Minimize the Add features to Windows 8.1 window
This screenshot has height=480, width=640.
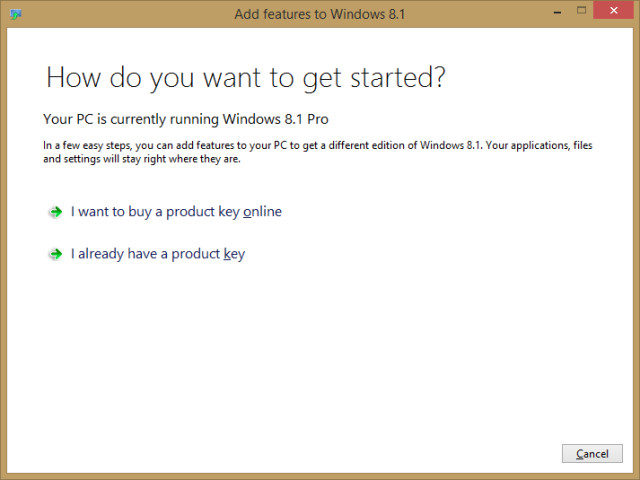(x=557, y=12)
